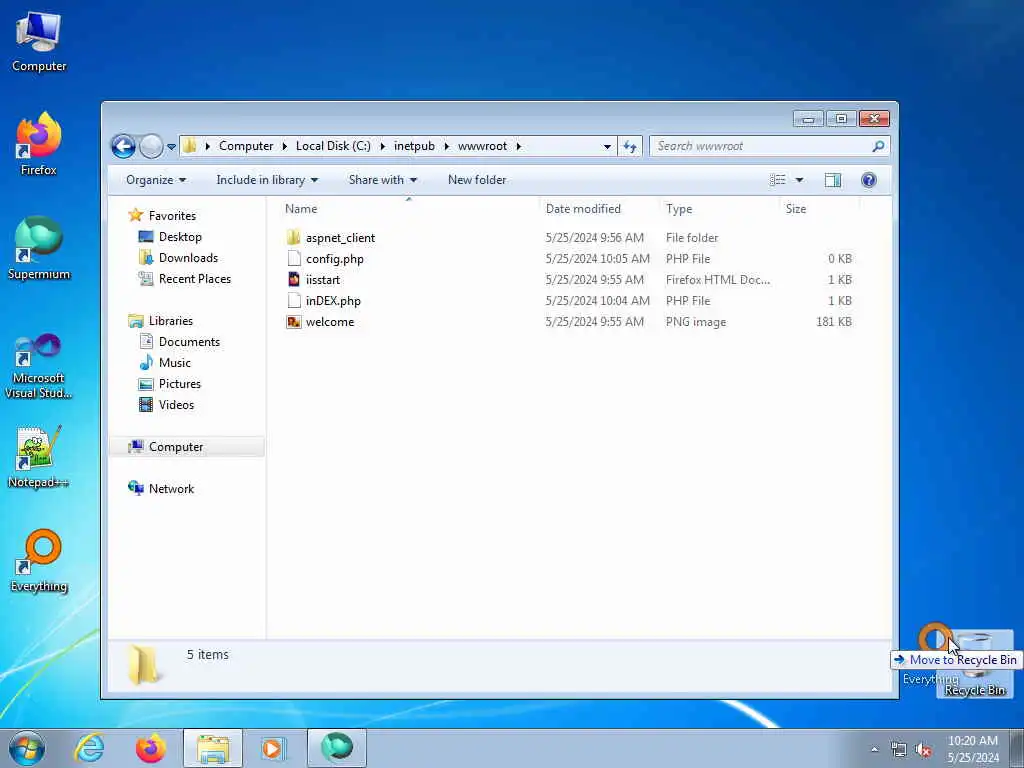The height and width of the screenshot is (768, 1024).
Task: Expand the arrow after wwwroot breadcrumb
Action: click(x=519, y=146)
